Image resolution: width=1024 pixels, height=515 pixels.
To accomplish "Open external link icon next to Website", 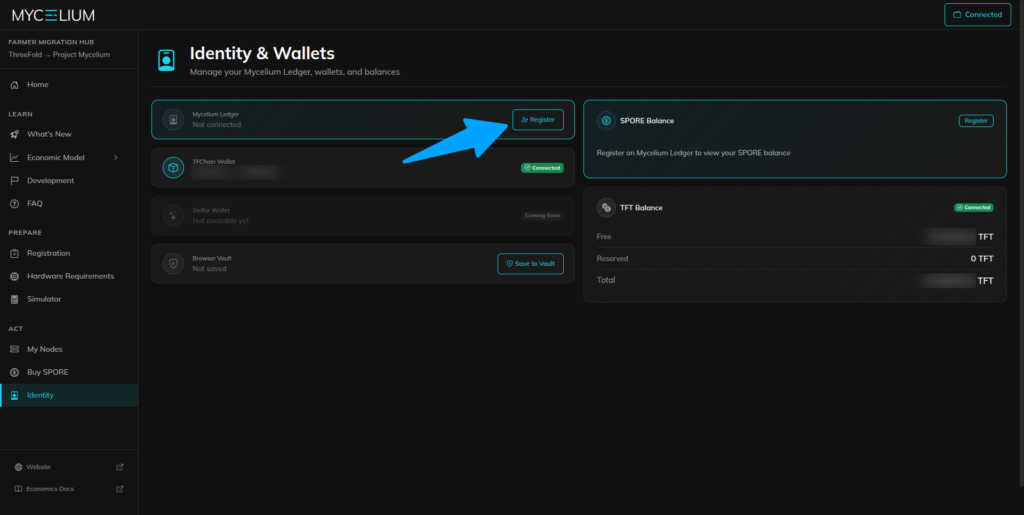I will [120, 467].
